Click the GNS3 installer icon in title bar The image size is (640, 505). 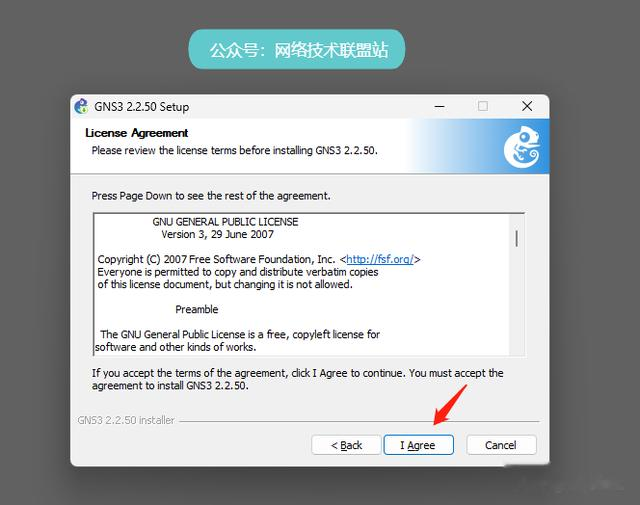[81, 107]
